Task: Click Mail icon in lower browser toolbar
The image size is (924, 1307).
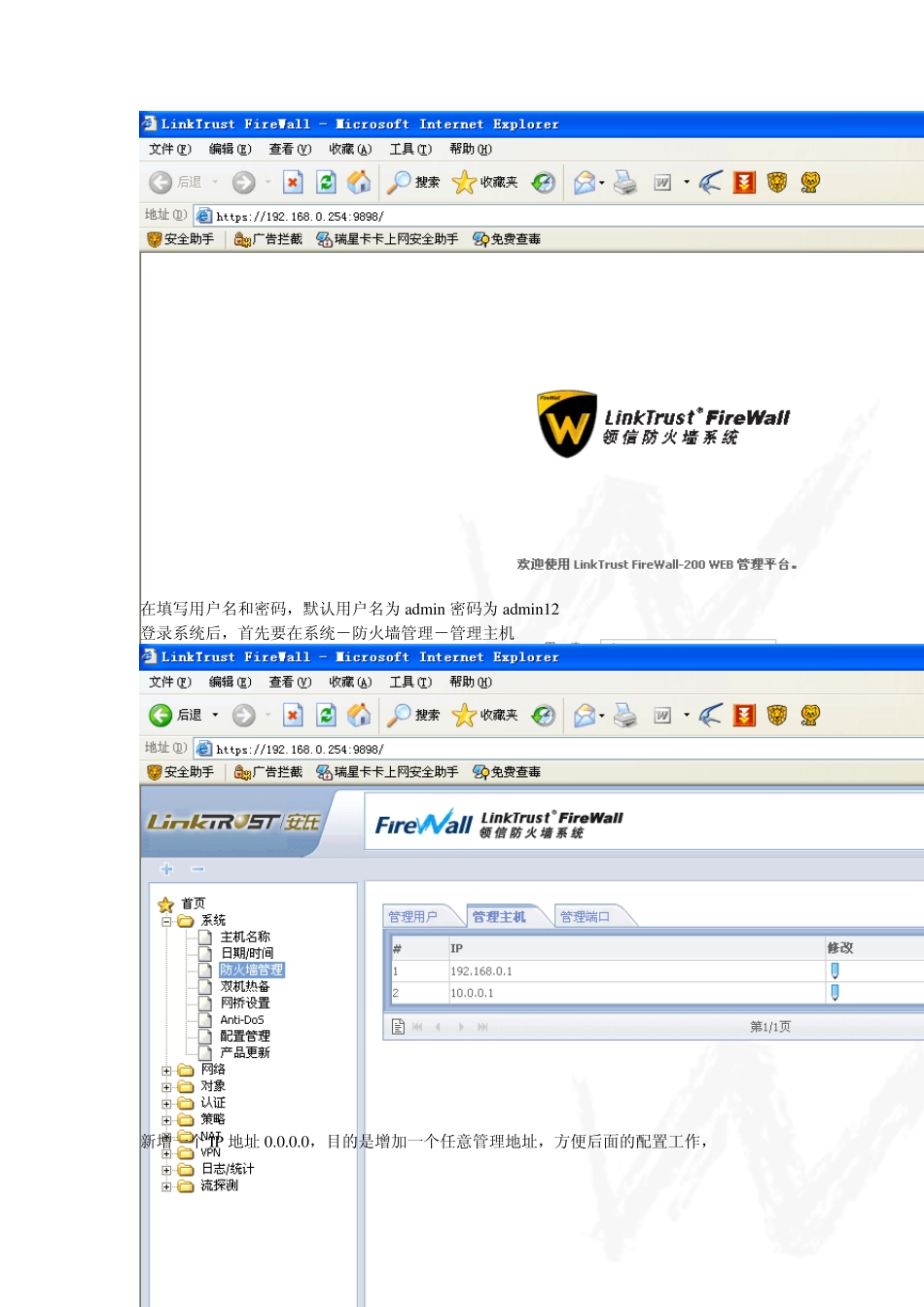Action: (585, 715)
